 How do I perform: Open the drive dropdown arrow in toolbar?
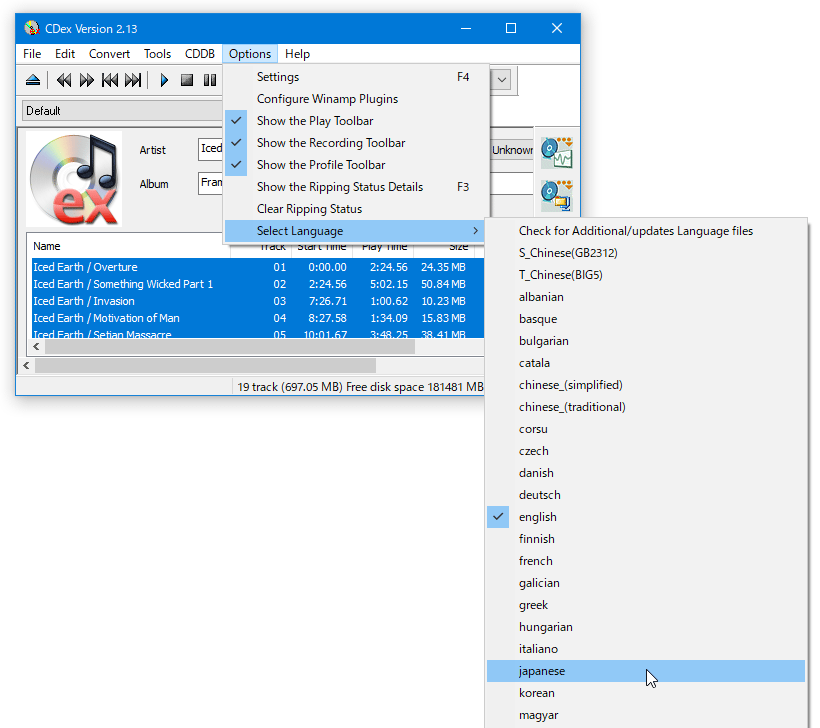pyautogui.click(x=502, y=80)
